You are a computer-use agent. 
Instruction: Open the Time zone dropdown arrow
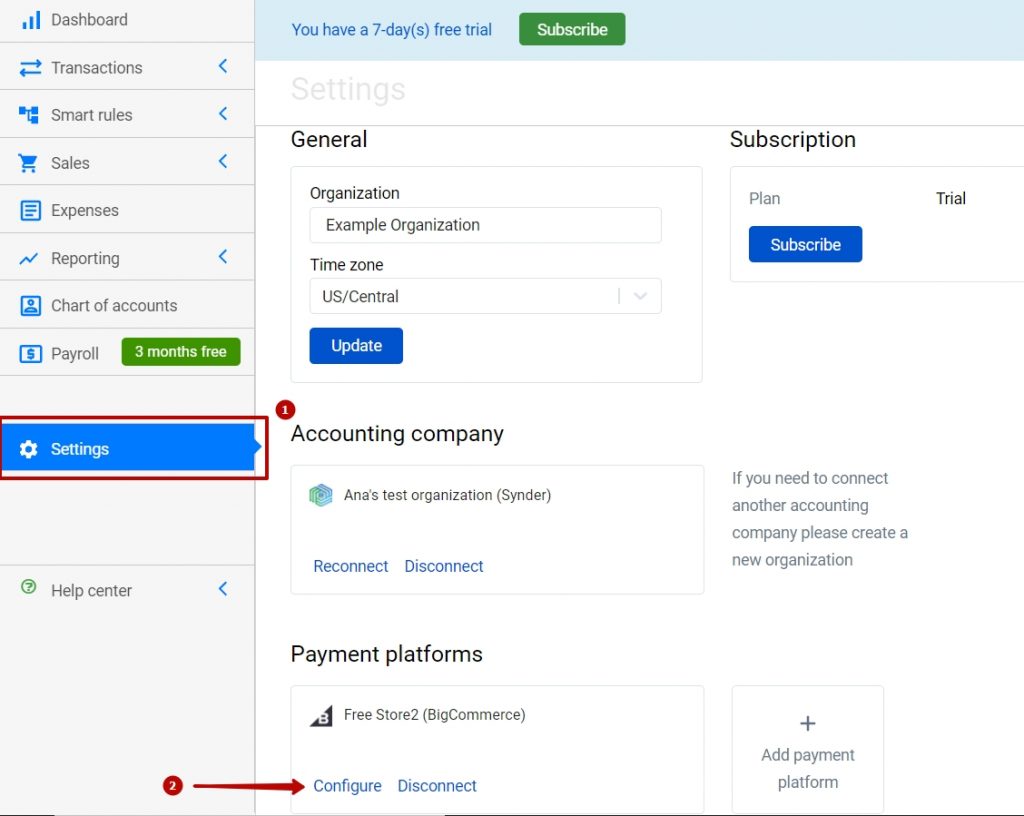(x=640, y=296)
